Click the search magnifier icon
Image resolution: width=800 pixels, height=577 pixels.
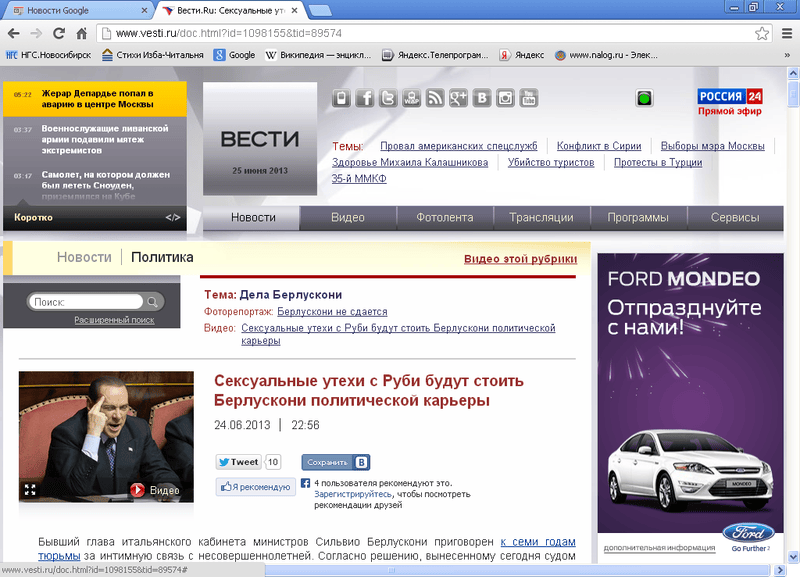[153, 301]
